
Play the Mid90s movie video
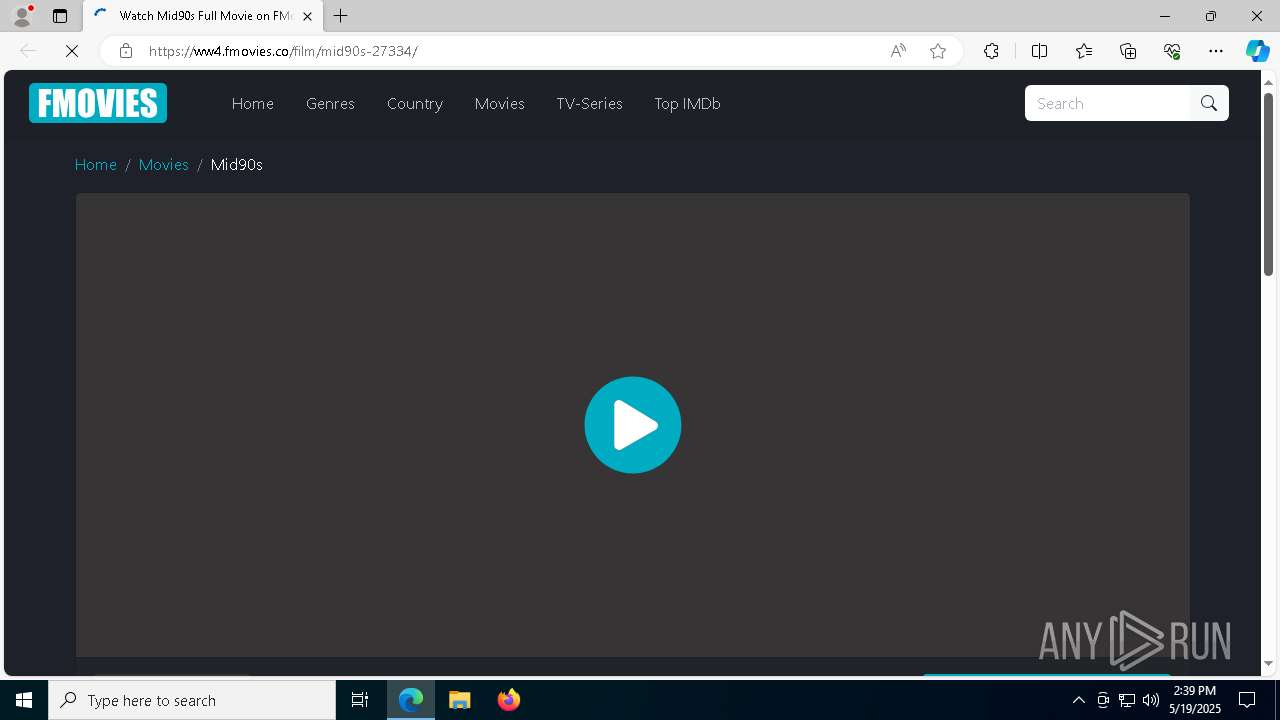tap(633, 425)
